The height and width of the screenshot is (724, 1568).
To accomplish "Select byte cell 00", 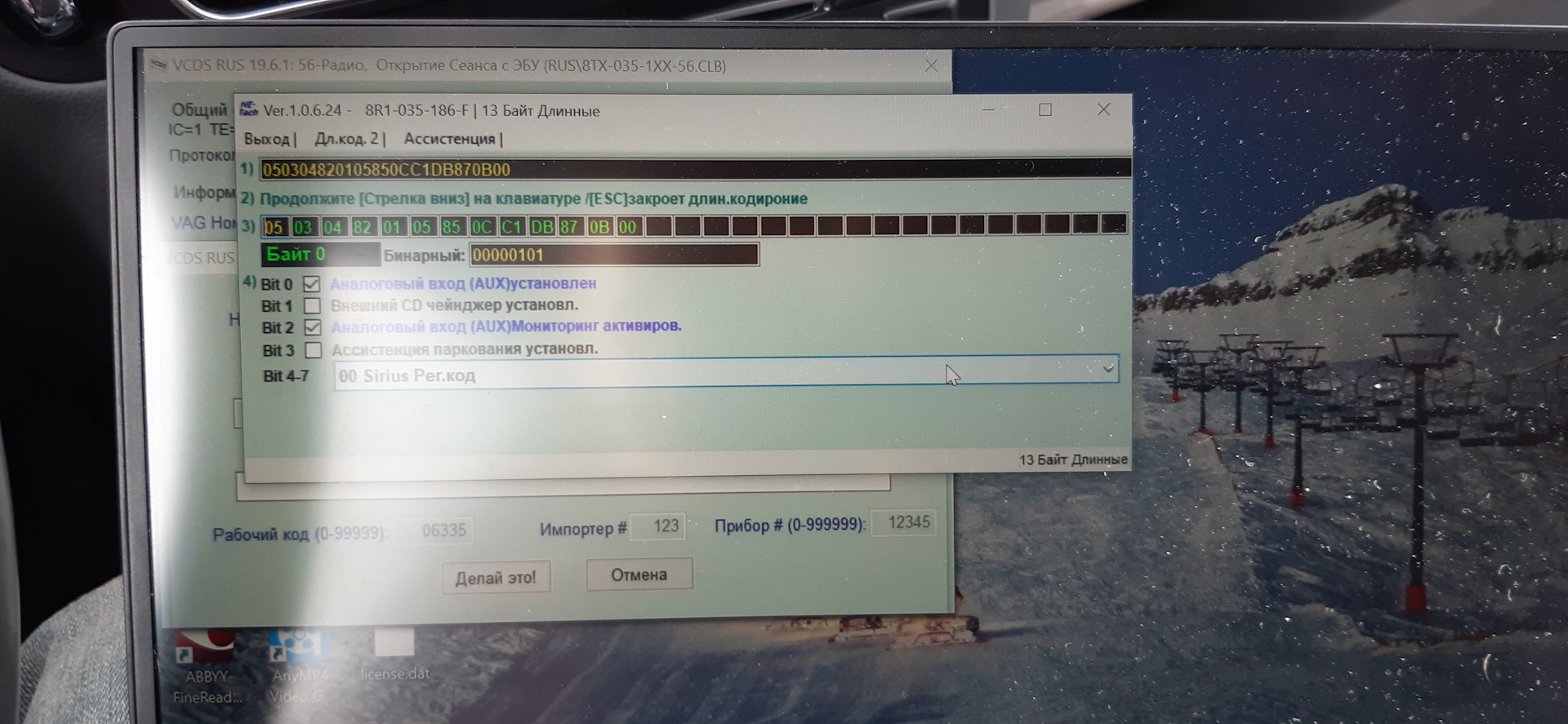I will 627,227.
